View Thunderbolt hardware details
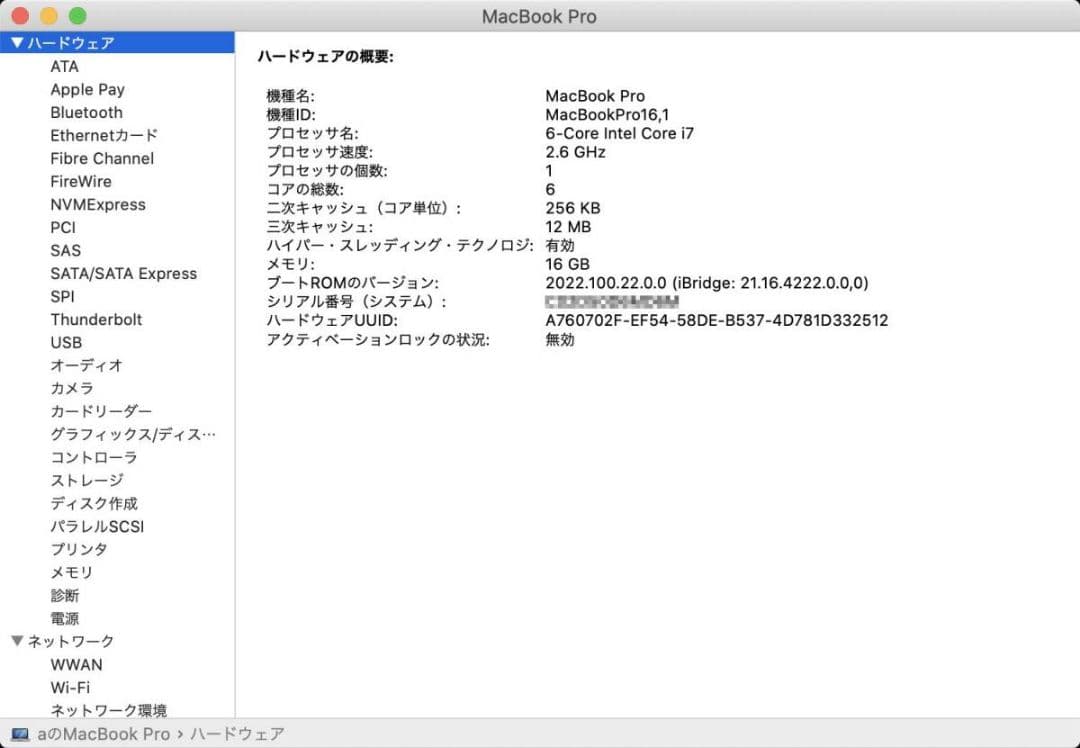Viewport: 1080px width, 748px height. pyautogui.click(x=96, y=319)
